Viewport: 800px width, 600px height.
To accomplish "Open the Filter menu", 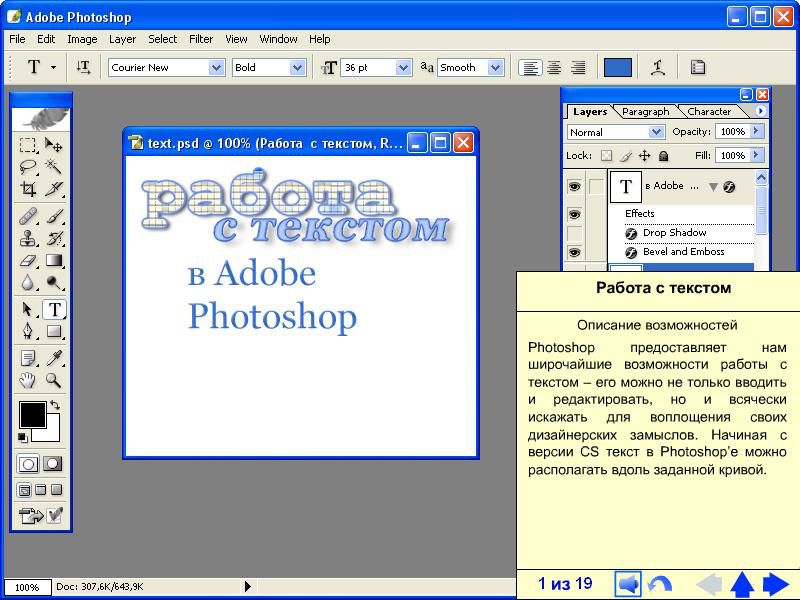I will click(201, 39).
